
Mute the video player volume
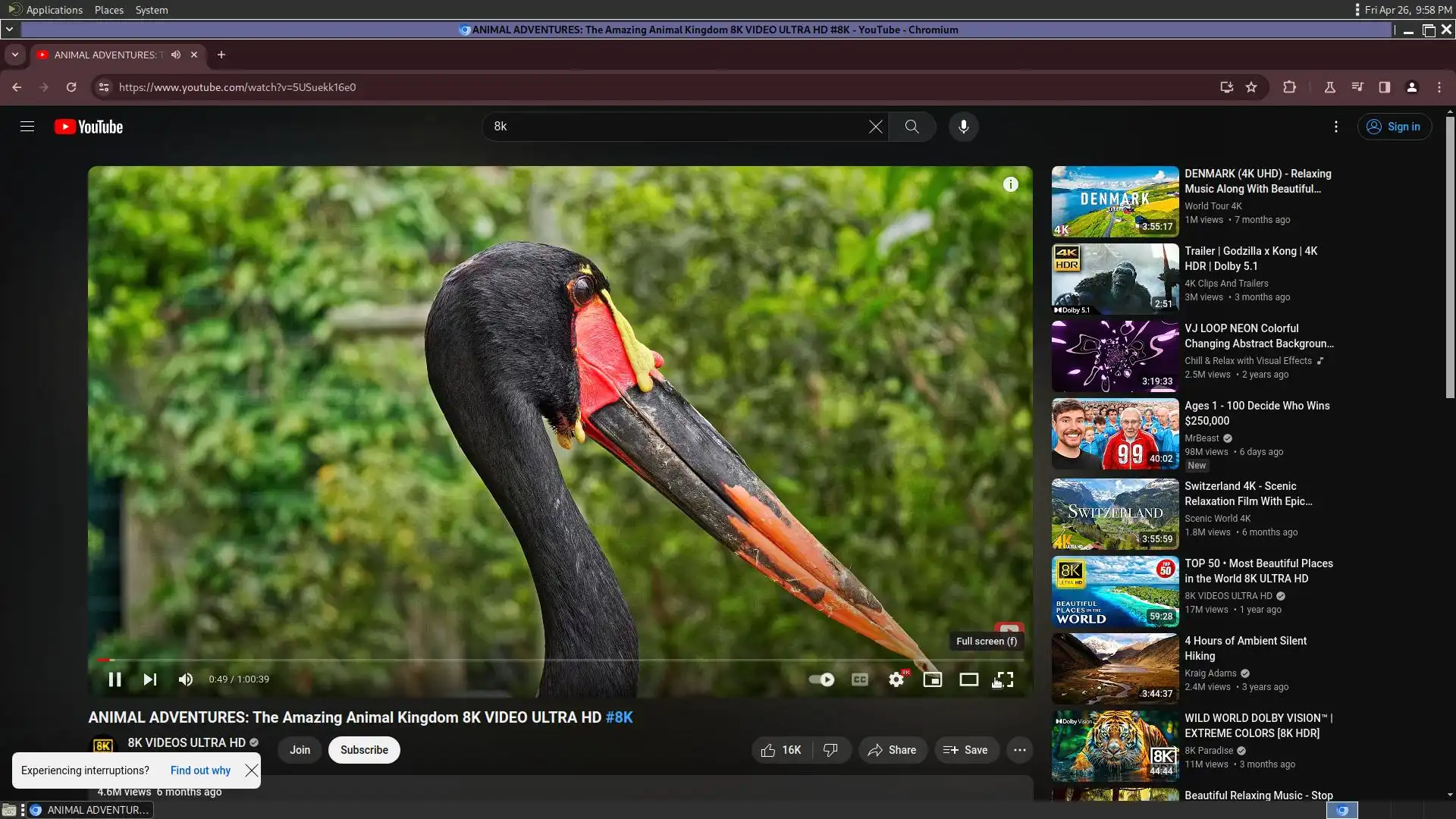186,679
